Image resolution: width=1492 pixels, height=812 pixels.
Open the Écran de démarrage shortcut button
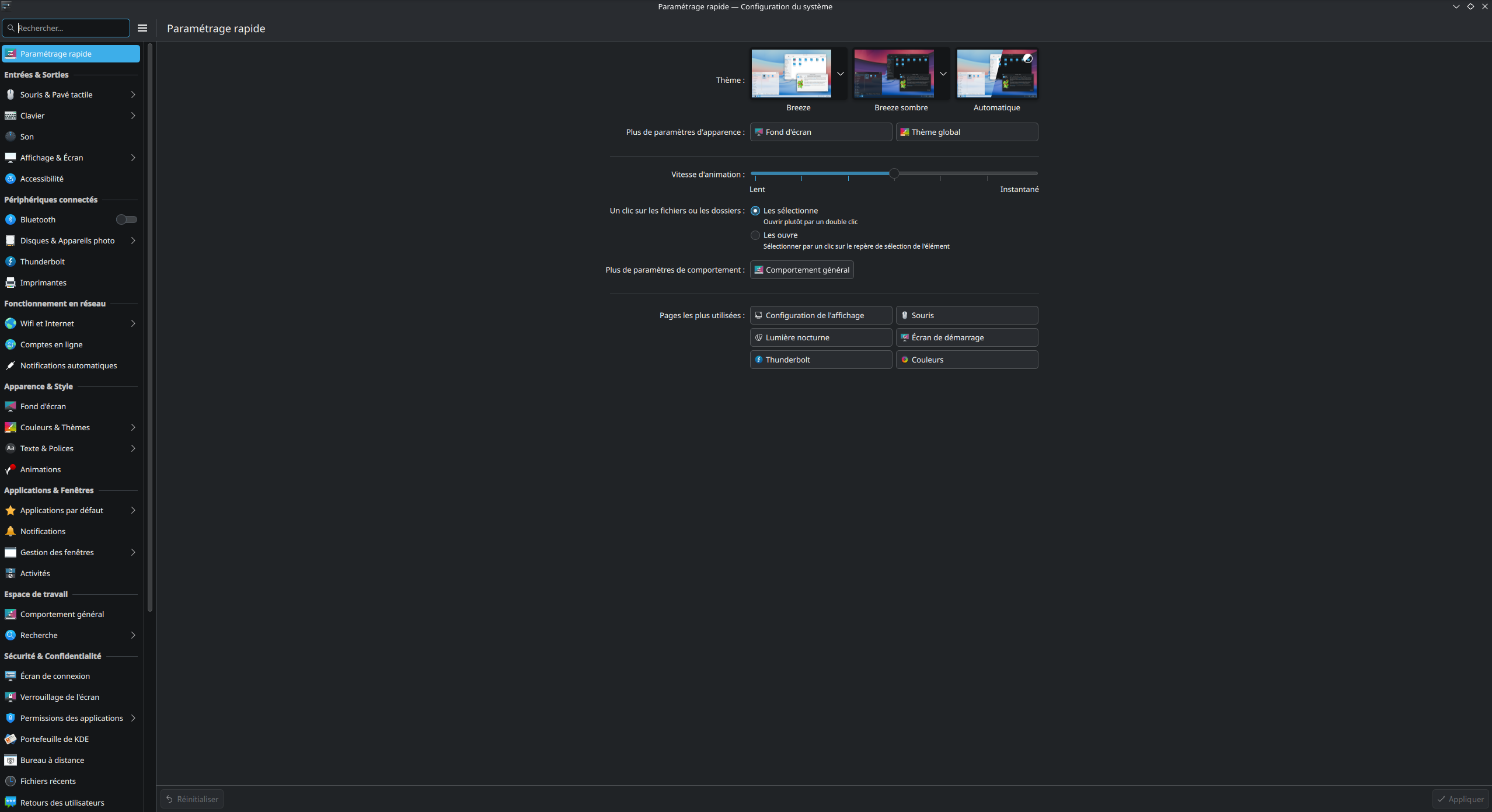pos(967,337)
